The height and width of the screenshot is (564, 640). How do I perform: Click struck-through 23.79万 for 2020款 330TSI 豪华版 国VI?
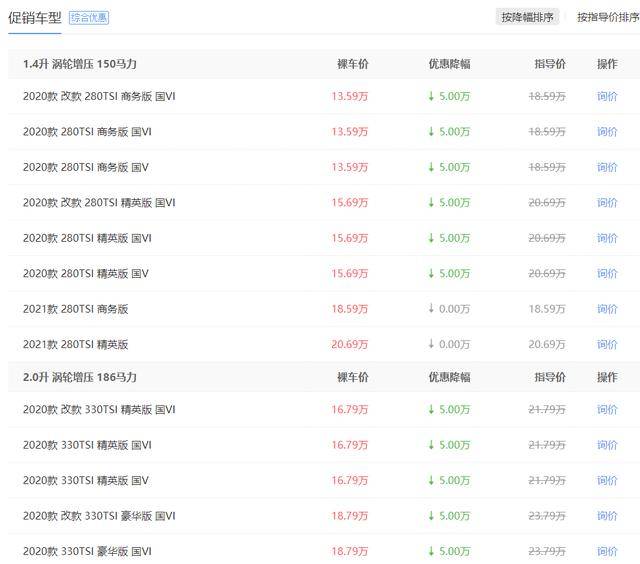pos(547,551)
